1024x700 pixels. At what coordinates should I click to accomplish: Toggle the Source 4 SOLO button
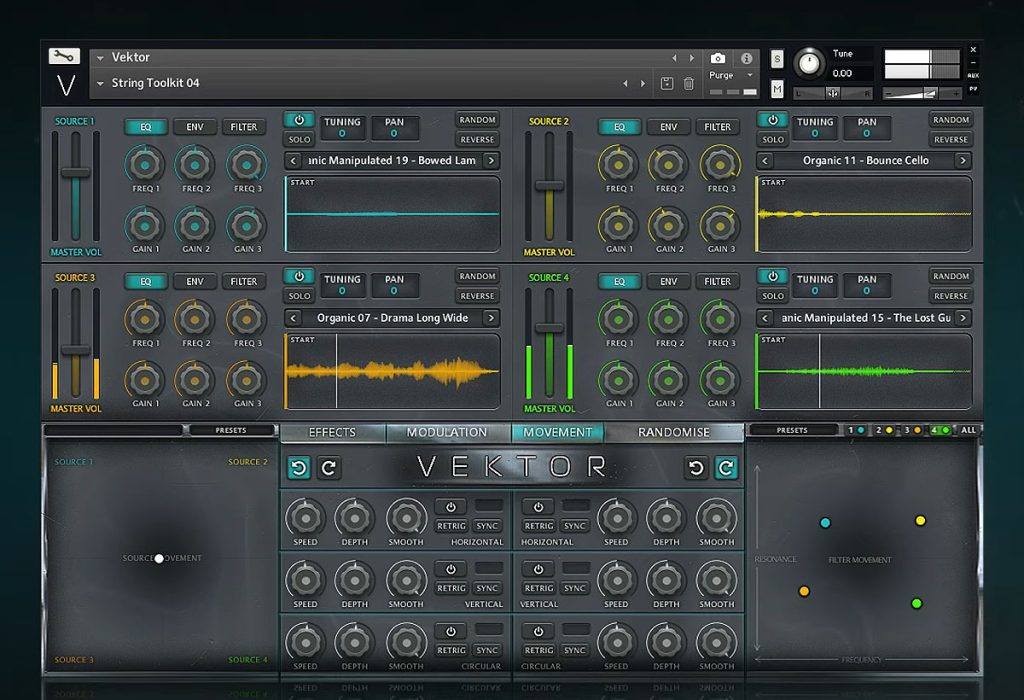click(773, 296)
